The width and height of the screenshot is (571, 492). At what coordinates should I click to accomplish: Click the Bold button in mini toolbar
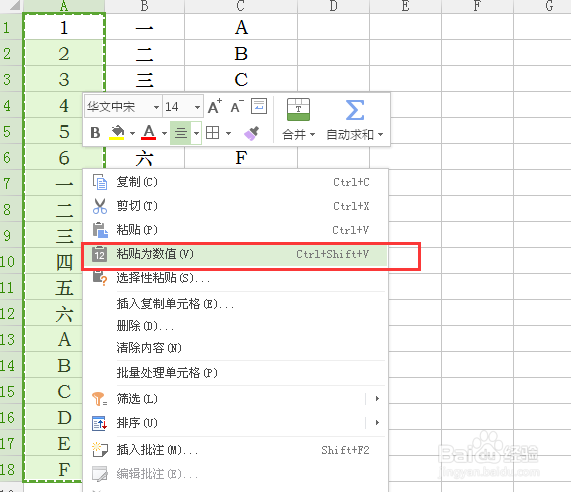pos(95,133)
